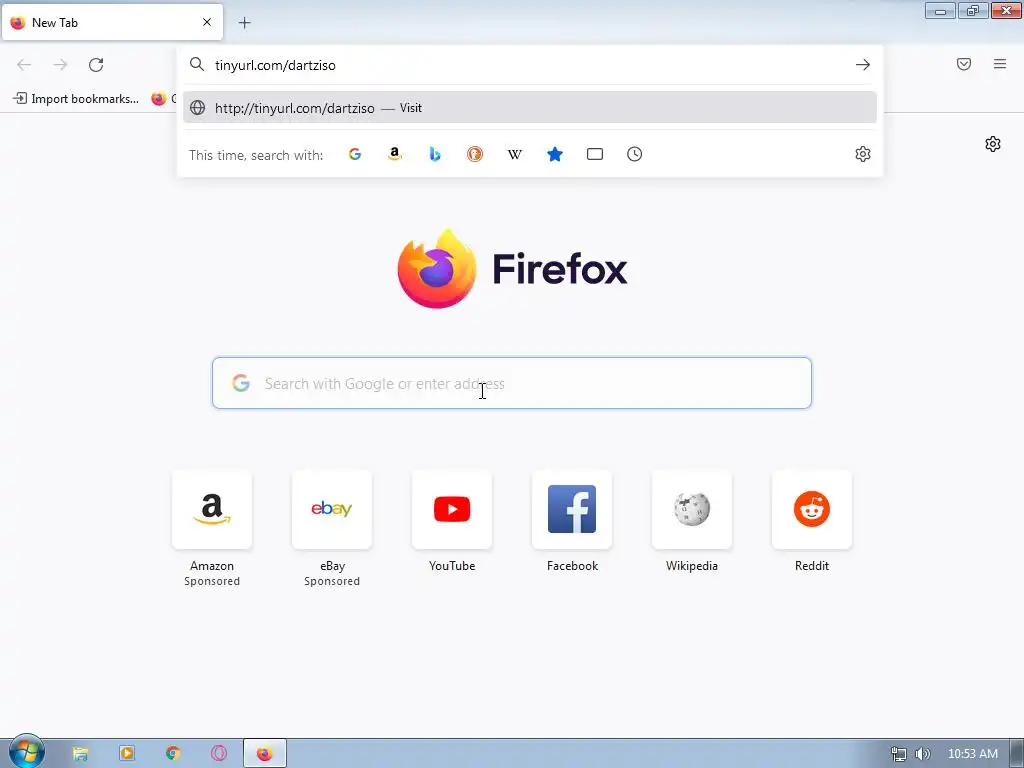Viewport: 1024px width, 768px height.
Task: Click the 10:53 AM clock in the tray
Action: (972, 754)
